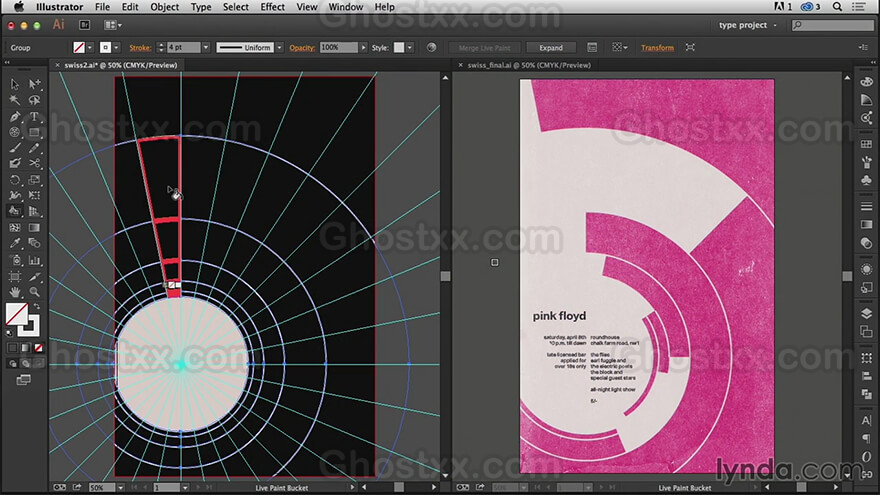The width and height of the screenshot is (880, 495).
Task: Open the Window menu
Action: point(345,7)
